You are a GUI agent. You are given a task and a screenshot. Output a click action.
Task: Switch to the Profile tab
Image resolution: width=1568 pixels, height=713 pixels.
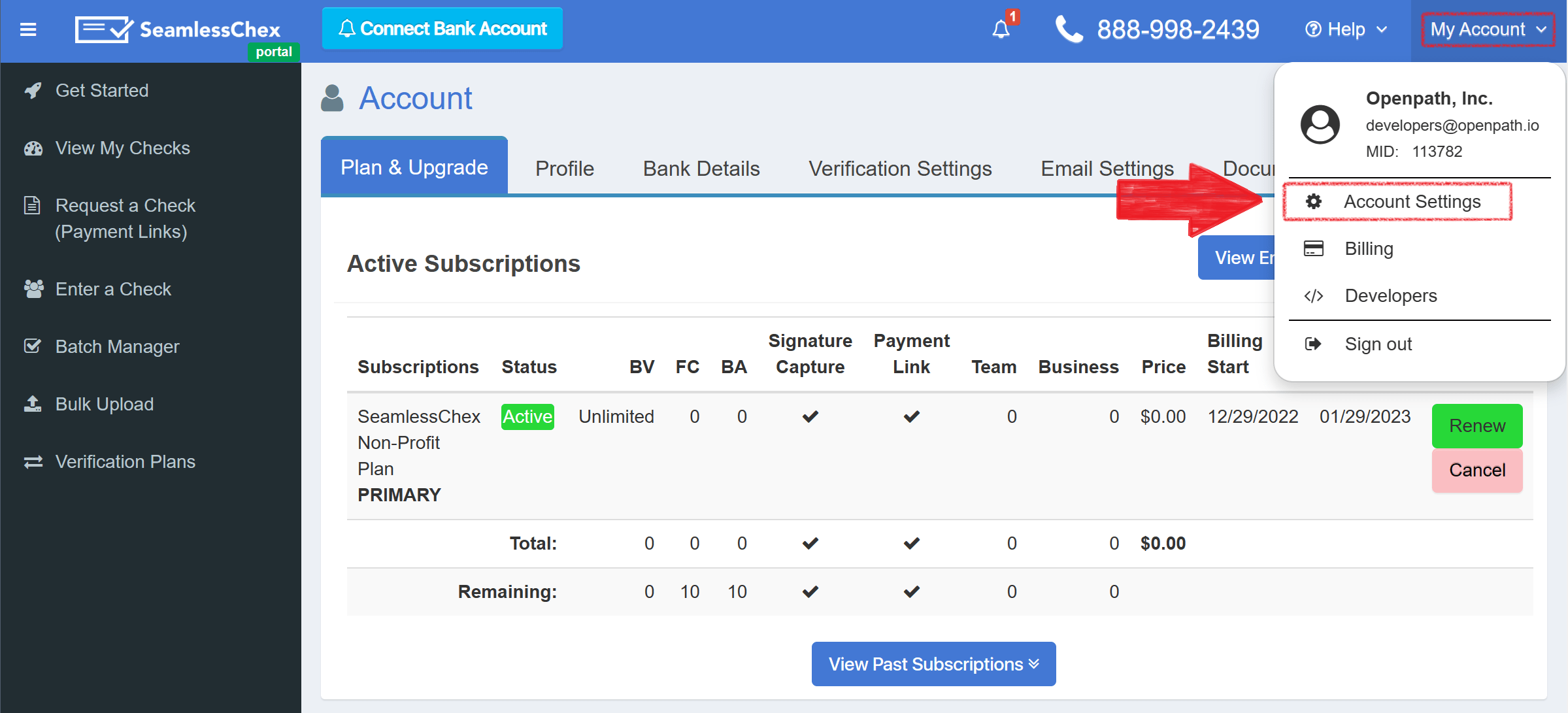563,168
